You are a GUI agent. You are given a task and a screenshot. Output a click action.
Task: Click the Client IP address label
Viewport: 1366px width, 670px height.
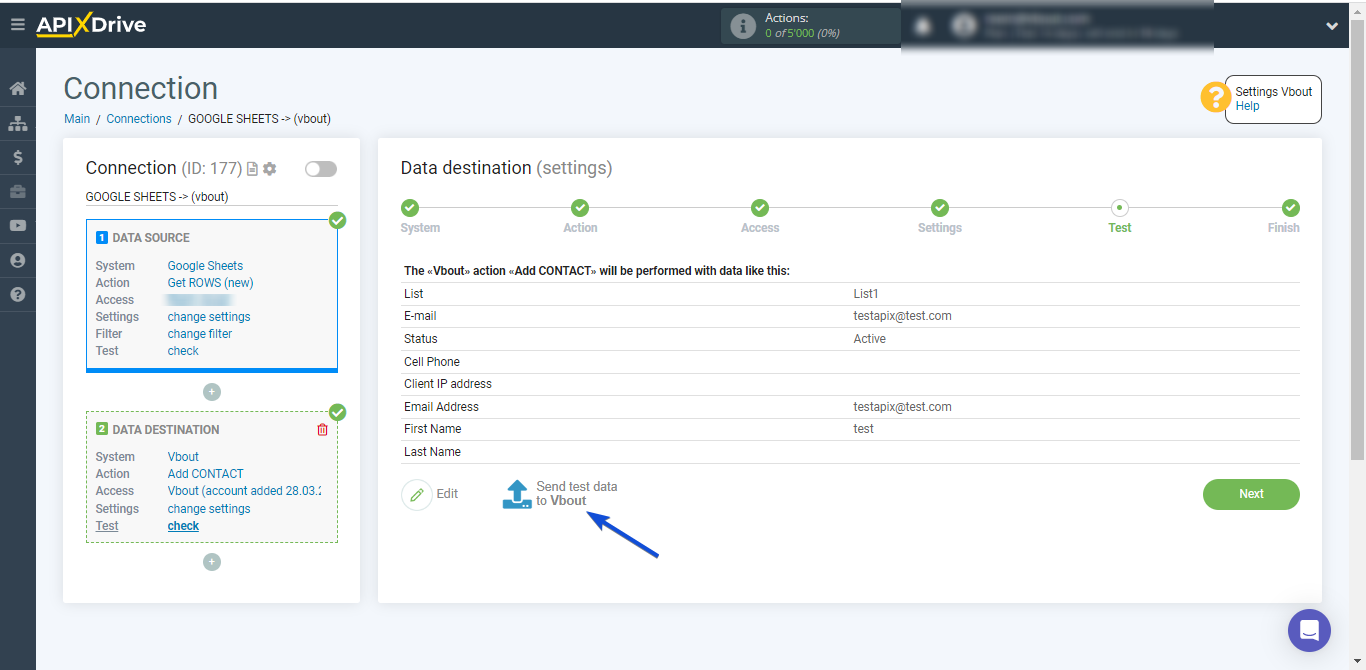click(x=448, y=384)
